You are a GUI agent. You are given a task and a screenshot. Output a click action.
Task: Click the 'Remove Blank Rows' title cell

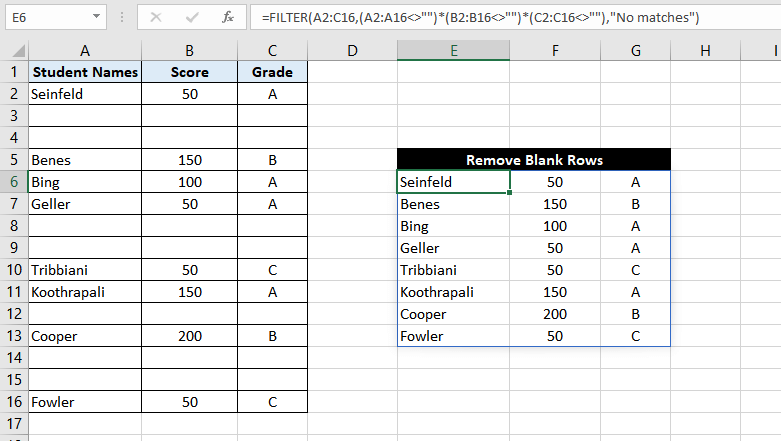tap(534, 160)
